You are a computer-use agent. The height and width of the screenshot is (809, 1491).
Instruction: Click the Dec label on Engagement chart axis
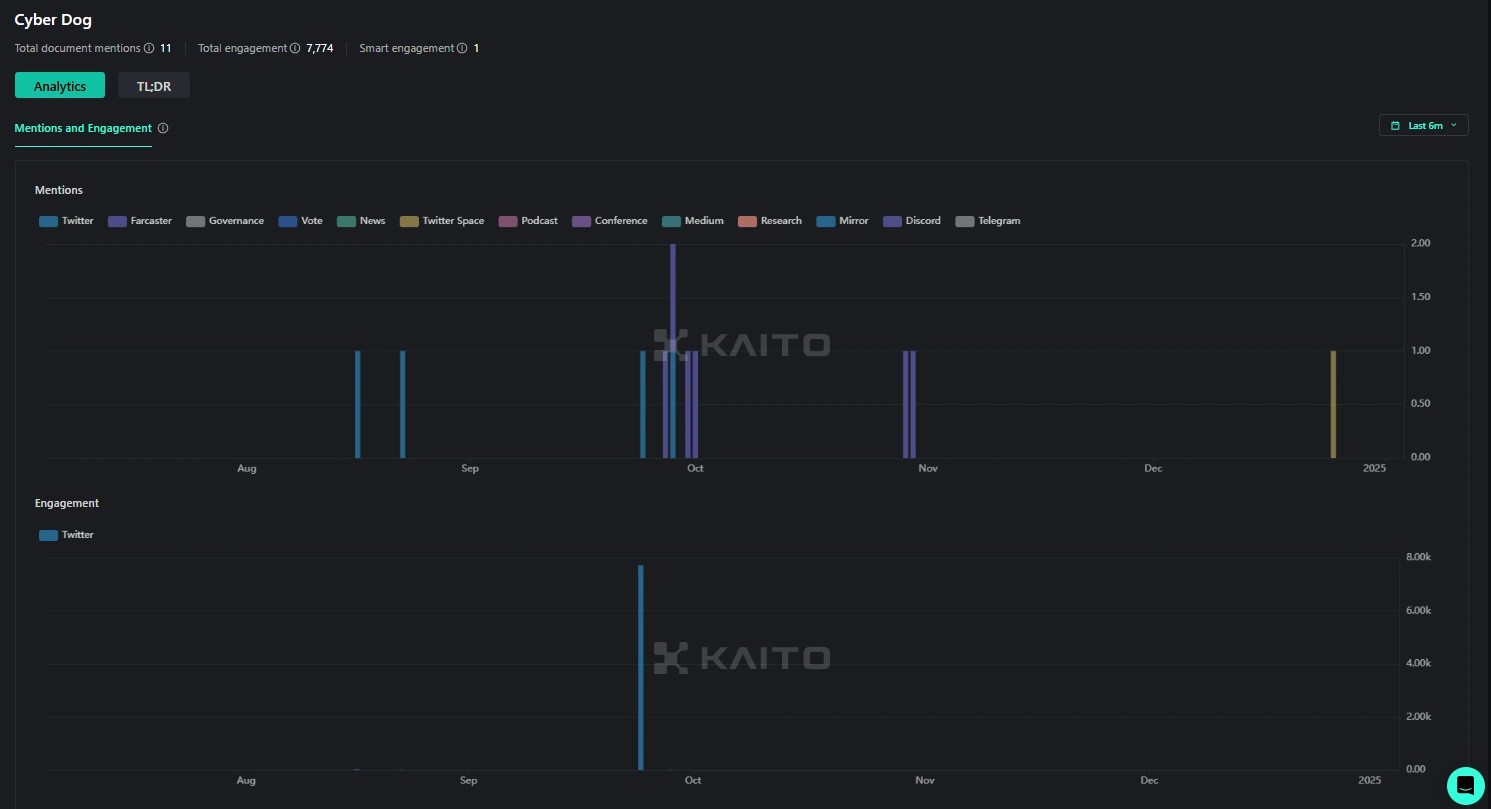(x=1149, y=780)
